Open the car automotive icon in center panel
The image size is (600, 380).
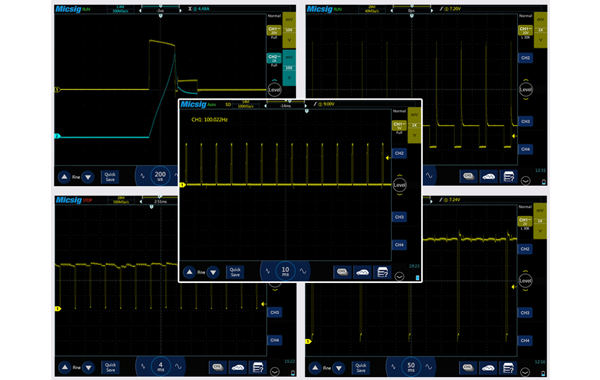pyautogui.click(x=362, y=272)
